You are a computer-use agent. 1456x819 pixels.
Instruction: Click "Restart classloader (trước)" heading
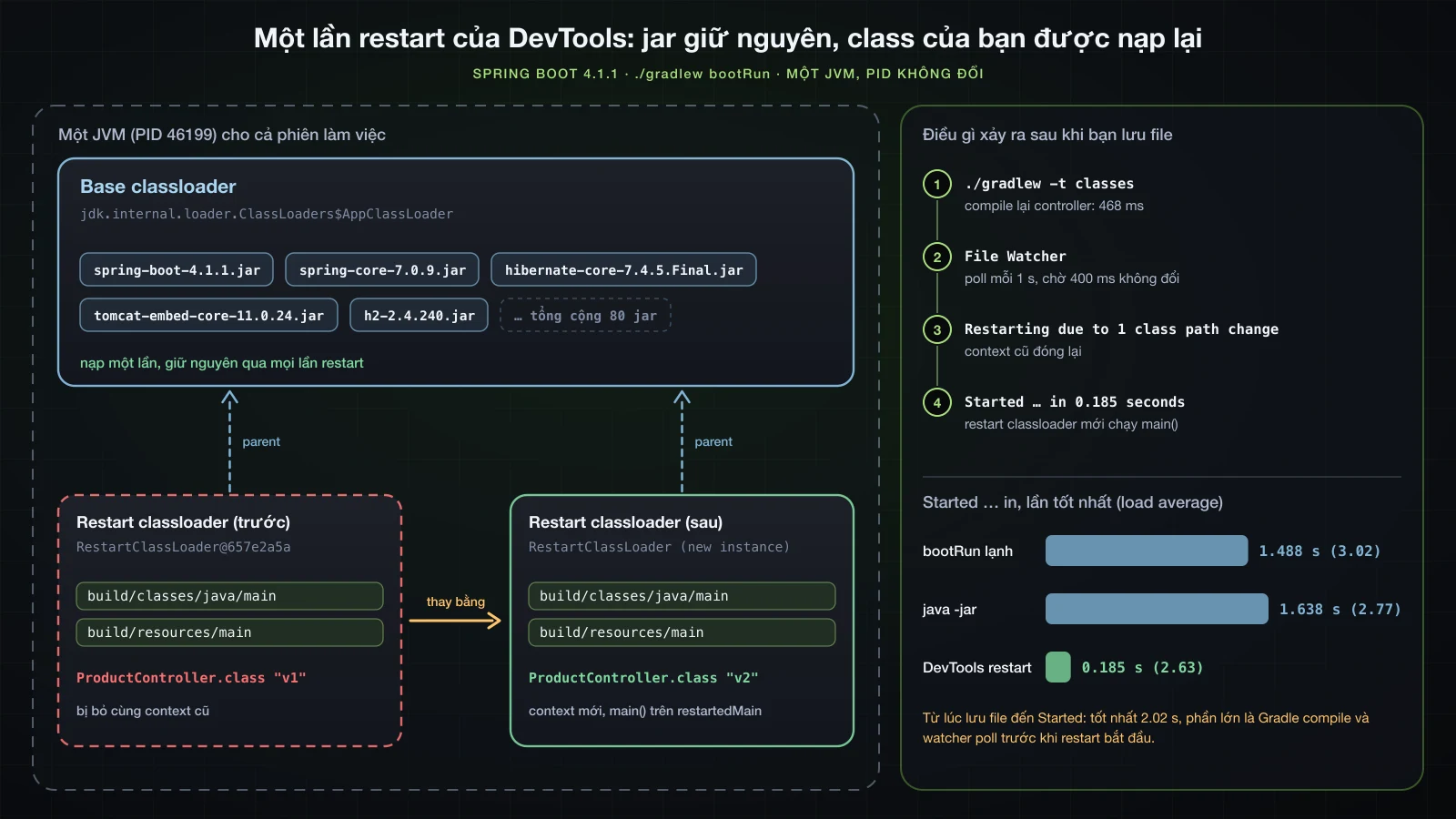(x=183, y=522)
